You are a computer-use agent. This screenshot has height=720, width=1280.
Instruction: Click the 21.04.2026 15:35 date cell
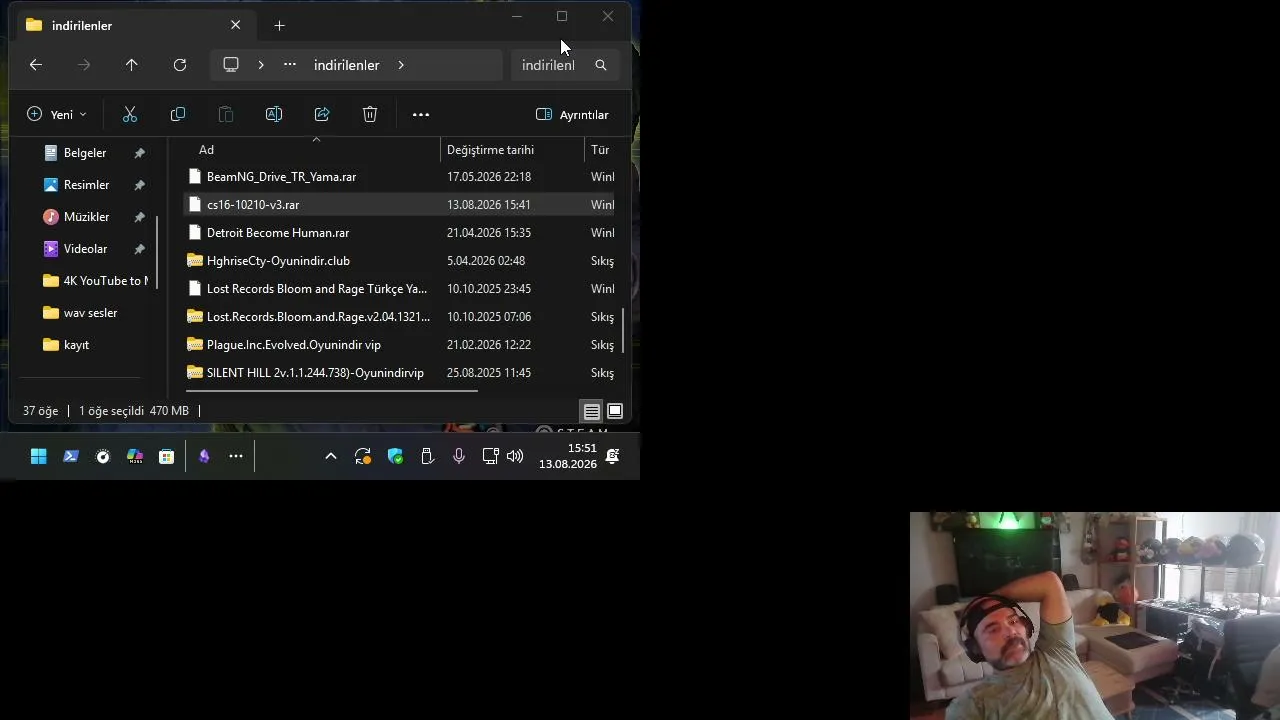[x=489, y=233]
